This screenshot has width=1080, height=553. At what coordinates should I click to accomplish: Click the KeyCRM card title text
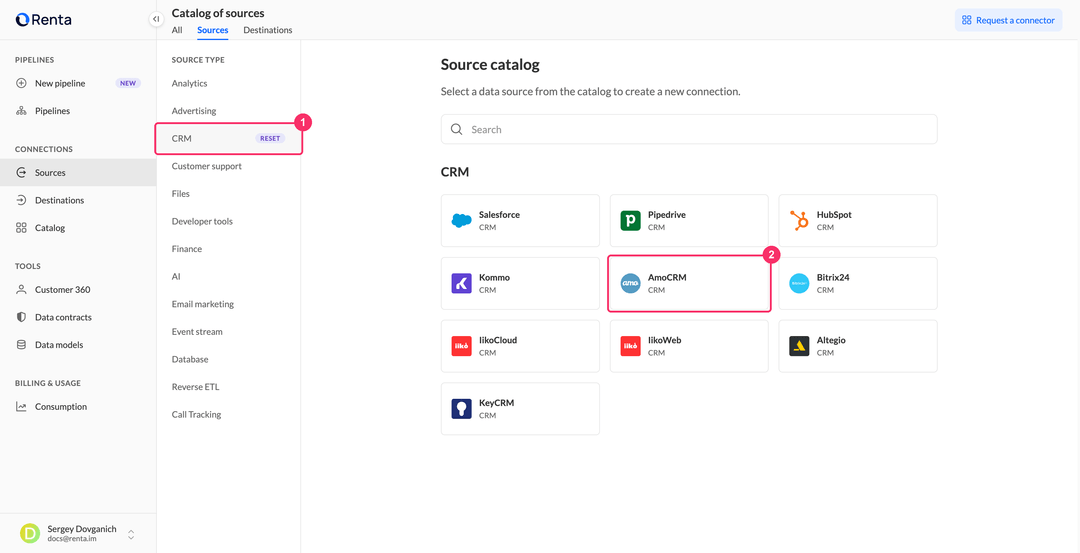pyautogui.click(x=497, y=403)
